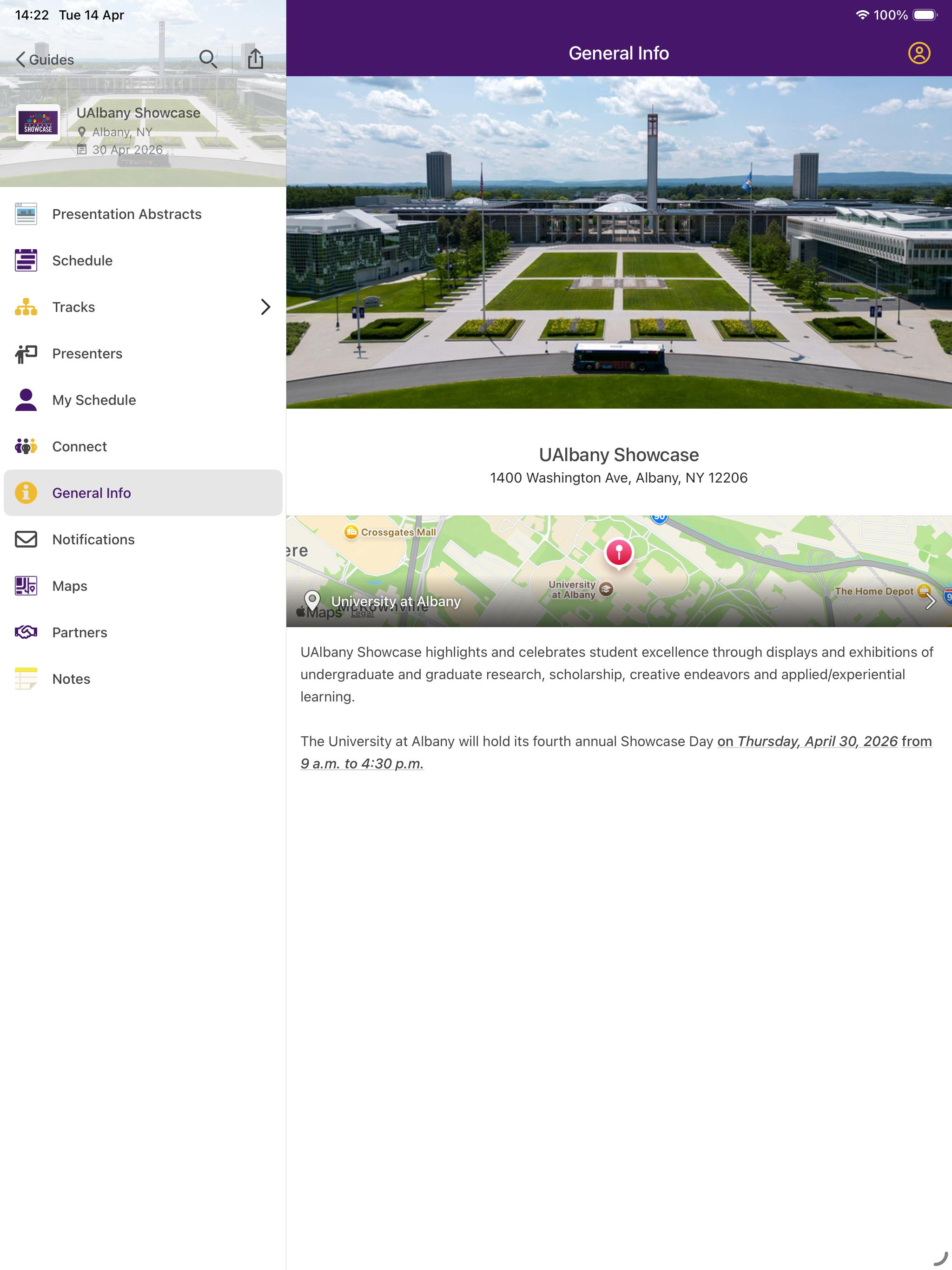
Task: Click the My Schedule person icon
Action: tap(26, 400)
